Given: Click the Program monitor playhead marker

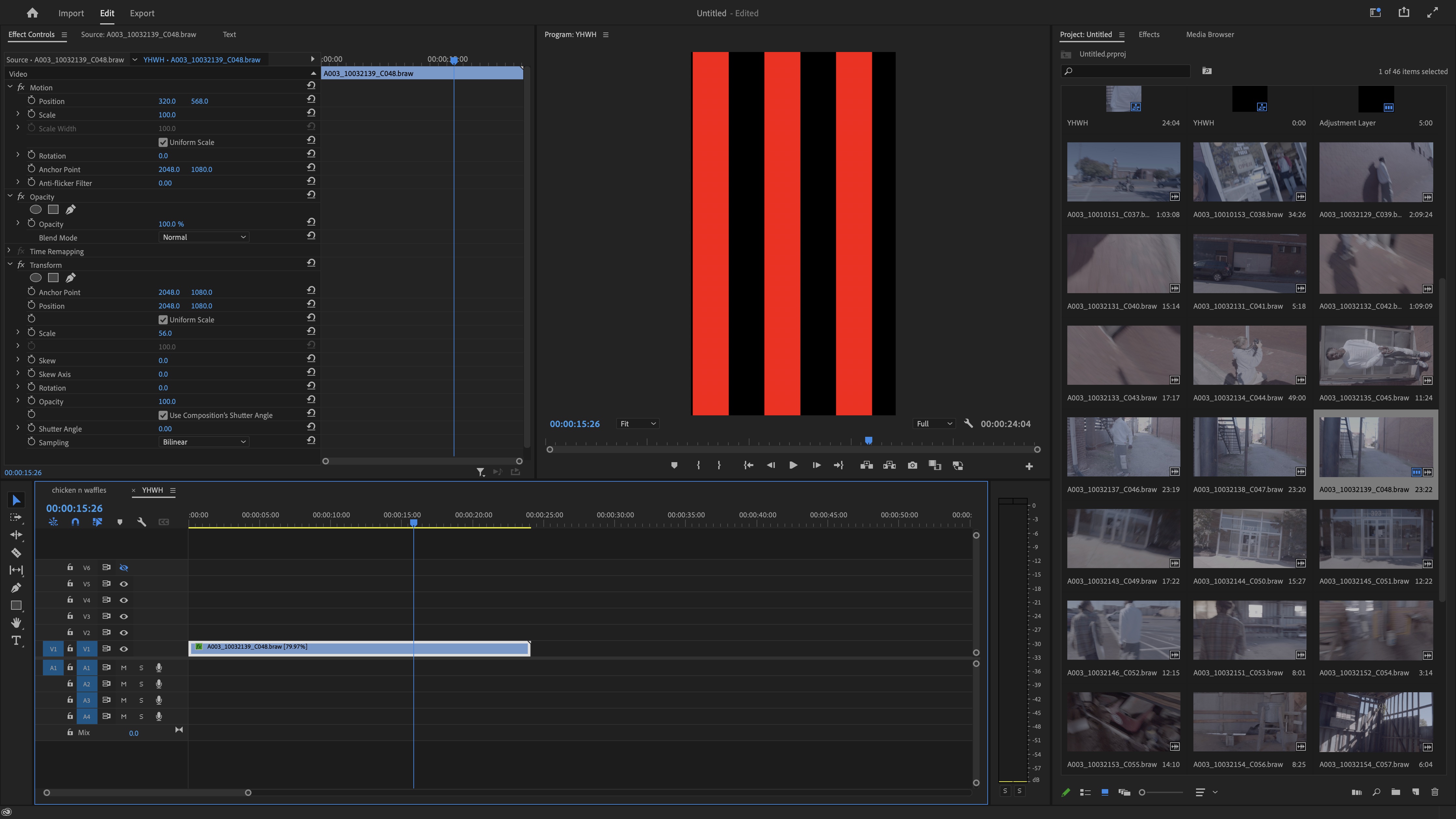Looking at the screenshot, I should click(x=869, y=440).
